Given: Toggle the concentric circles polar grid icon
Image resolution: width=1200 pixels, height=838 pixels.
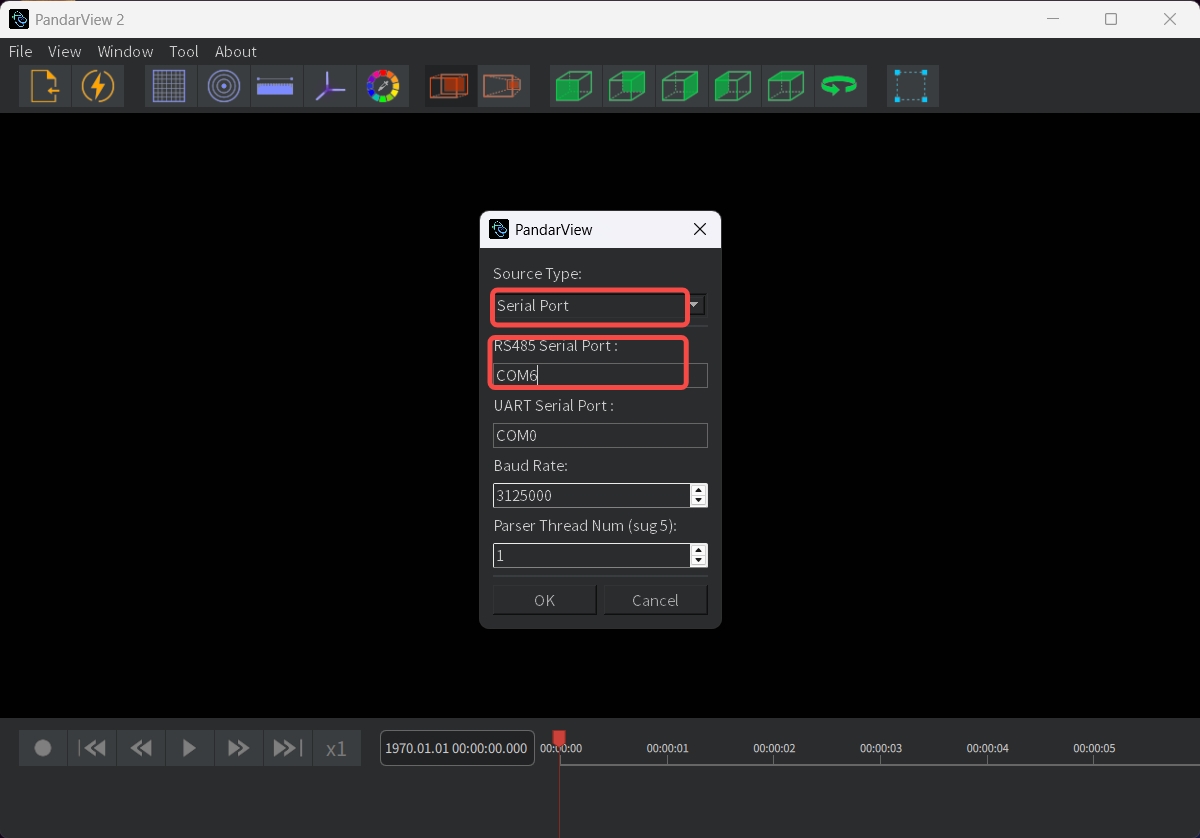Looking at the screenshot, I should [223, 87].
